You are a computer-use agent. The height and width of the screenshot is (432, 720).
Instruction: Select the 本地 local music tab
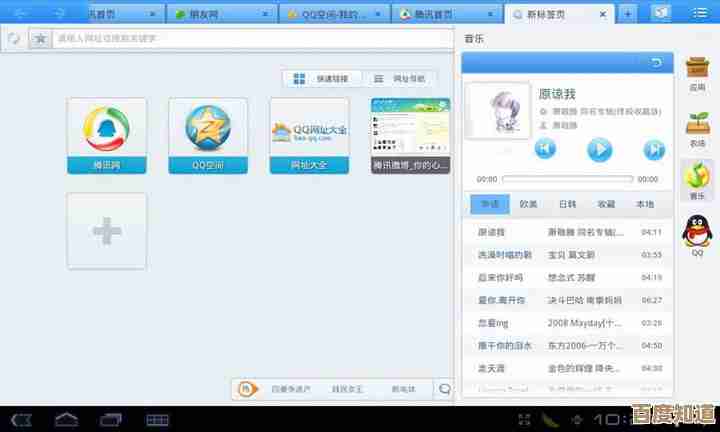[645, 204]
